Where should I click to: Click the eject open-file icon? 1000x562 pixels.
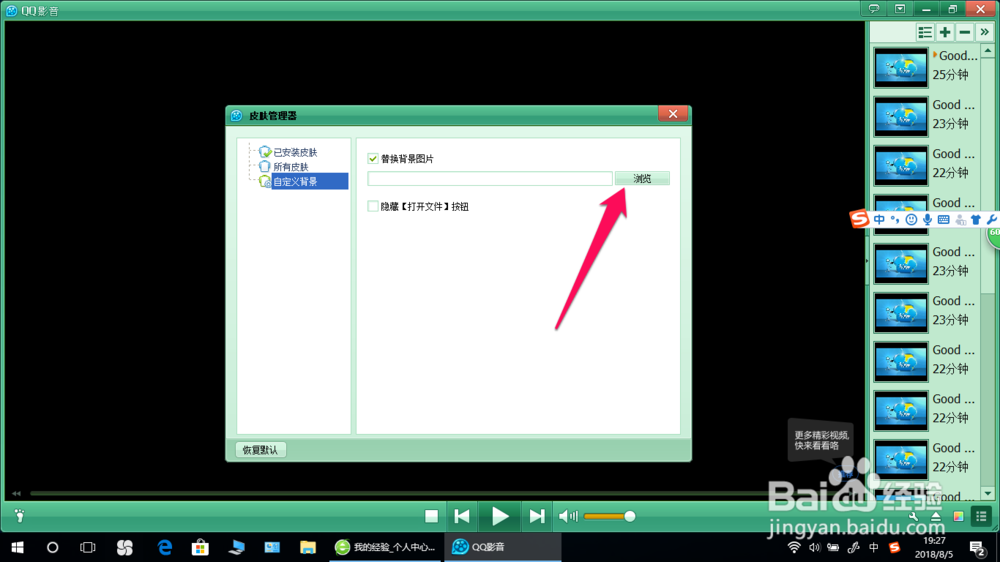936,517
